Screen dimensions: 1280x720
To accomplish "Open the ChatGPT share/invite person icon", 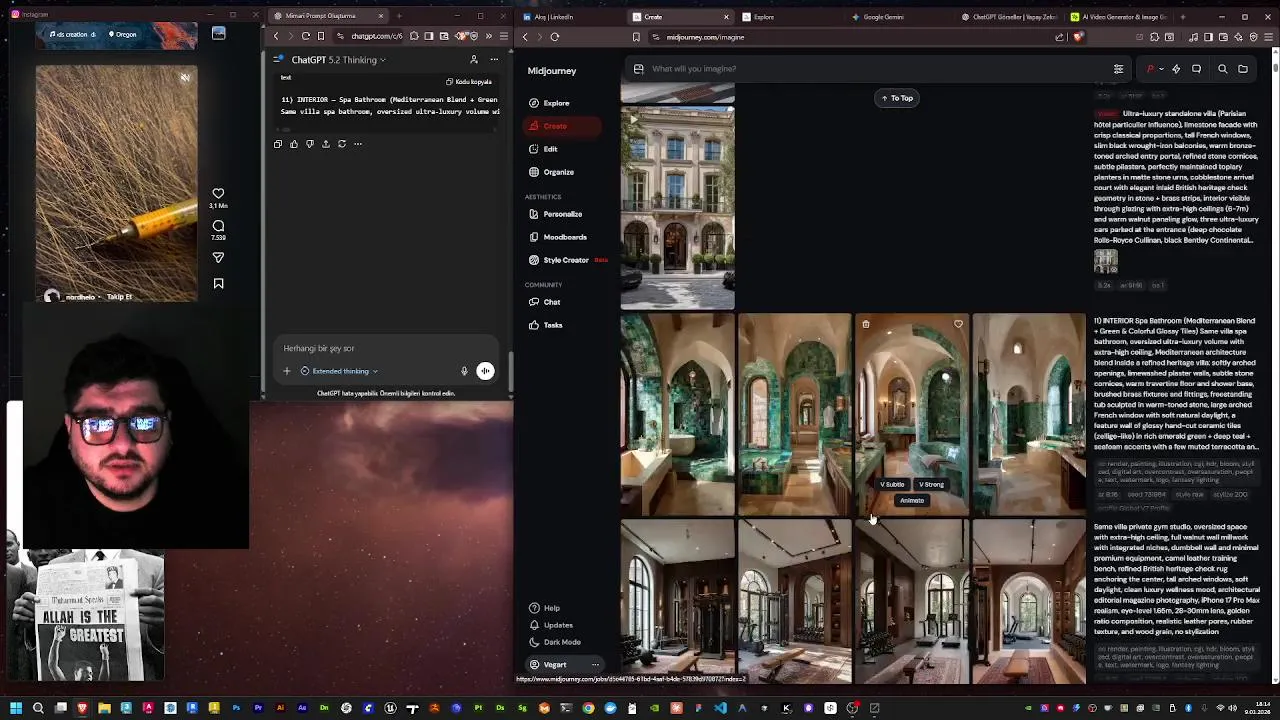I will point(474,60).
